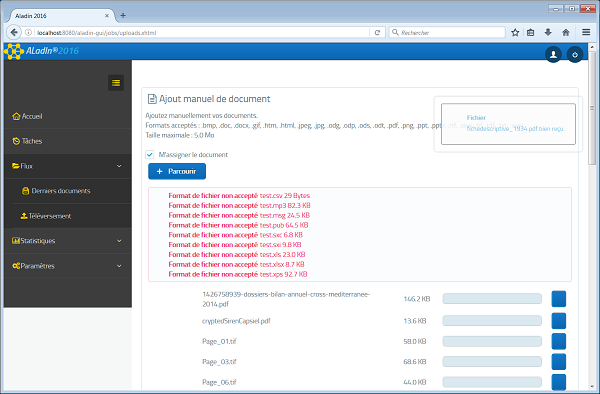Viewport: 600px width, 394px height.
Task: Select the Aladin 2016 browser tab
Action: tap(61, 16)
